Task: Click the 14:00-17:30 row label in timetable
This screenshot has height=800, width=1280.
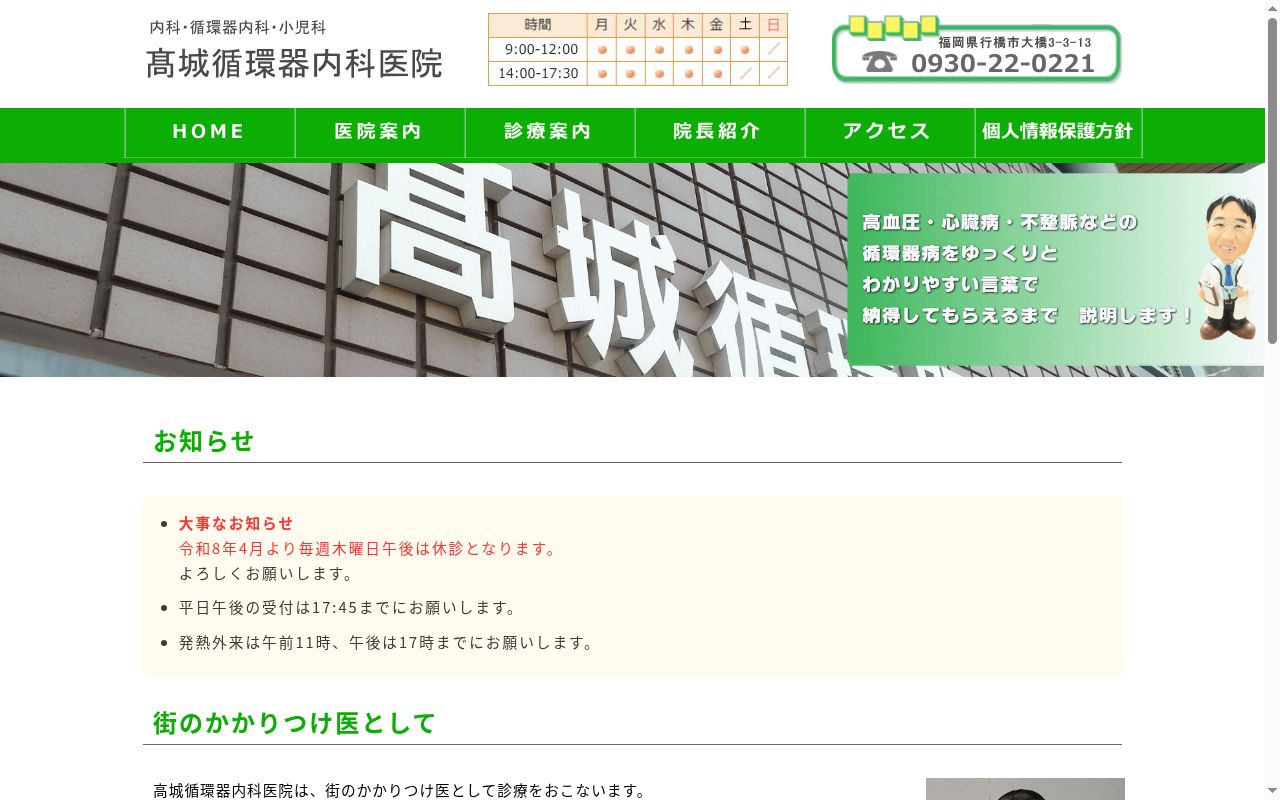Action: click(538, 73)
